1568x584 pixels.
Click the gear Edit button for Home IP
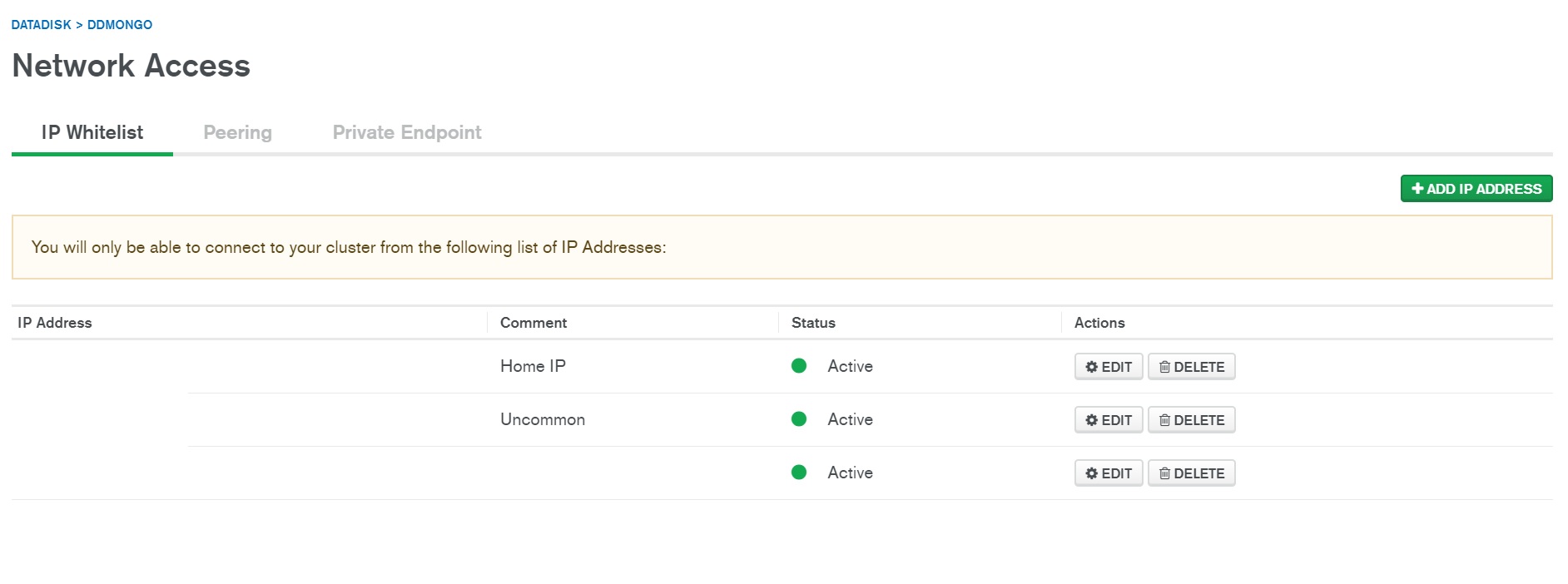click(1108, 367)
